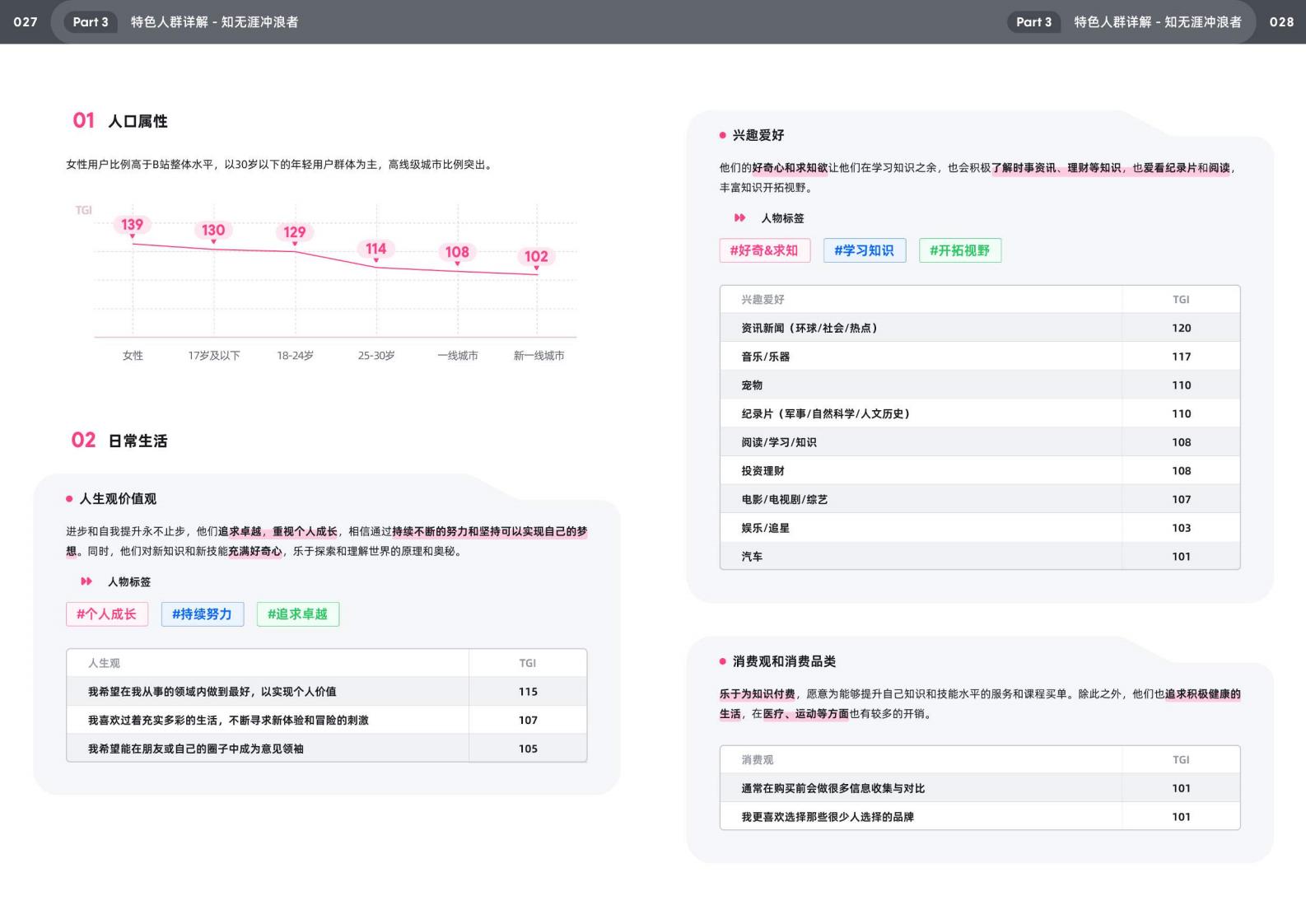
Task: Click the row 我希望在我从事的领域内做到最好
Action: [327, 692]
